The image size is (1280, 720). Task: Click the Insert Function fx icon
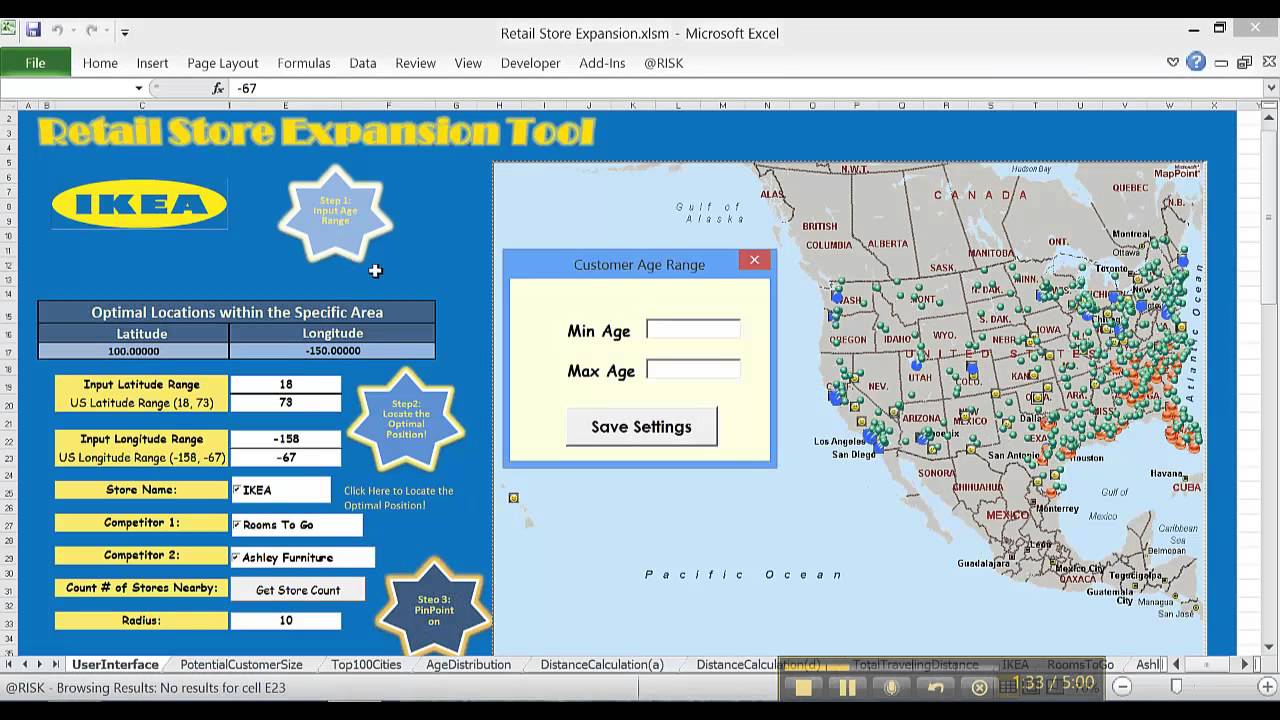(218, 88)
